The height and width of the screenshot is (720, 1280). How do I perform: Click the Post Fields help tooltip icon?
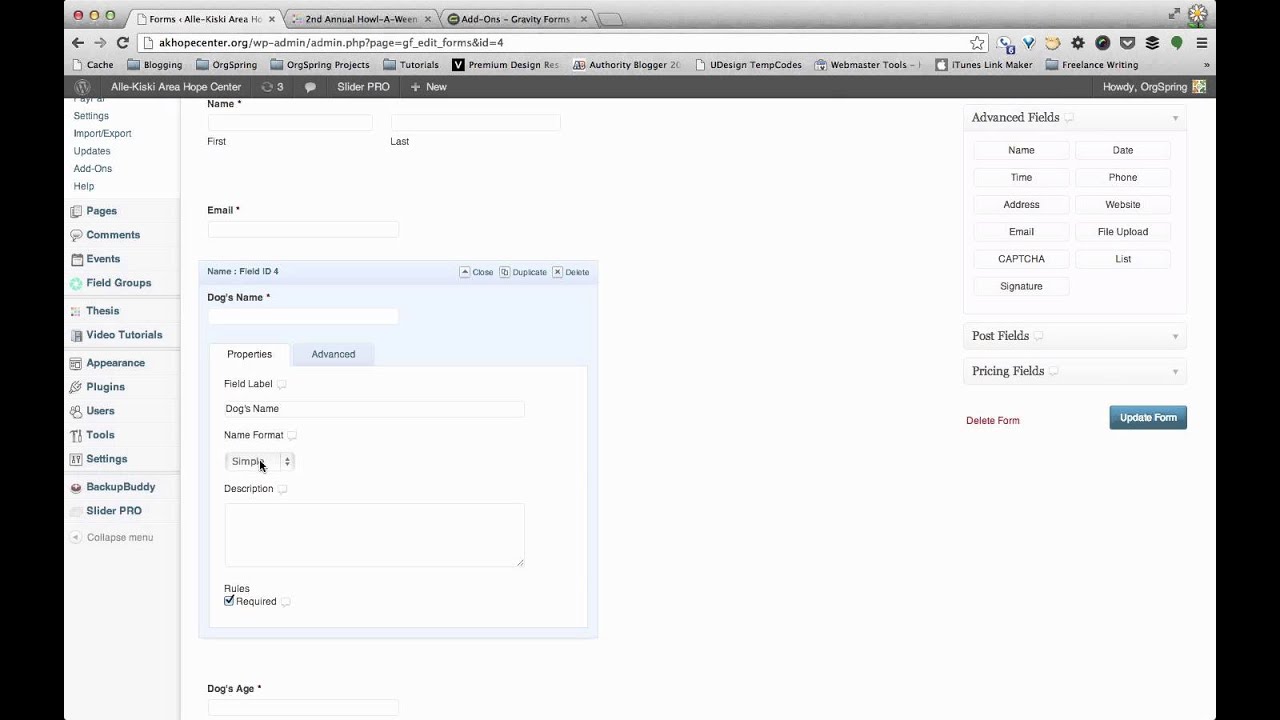click(1038, 336)
